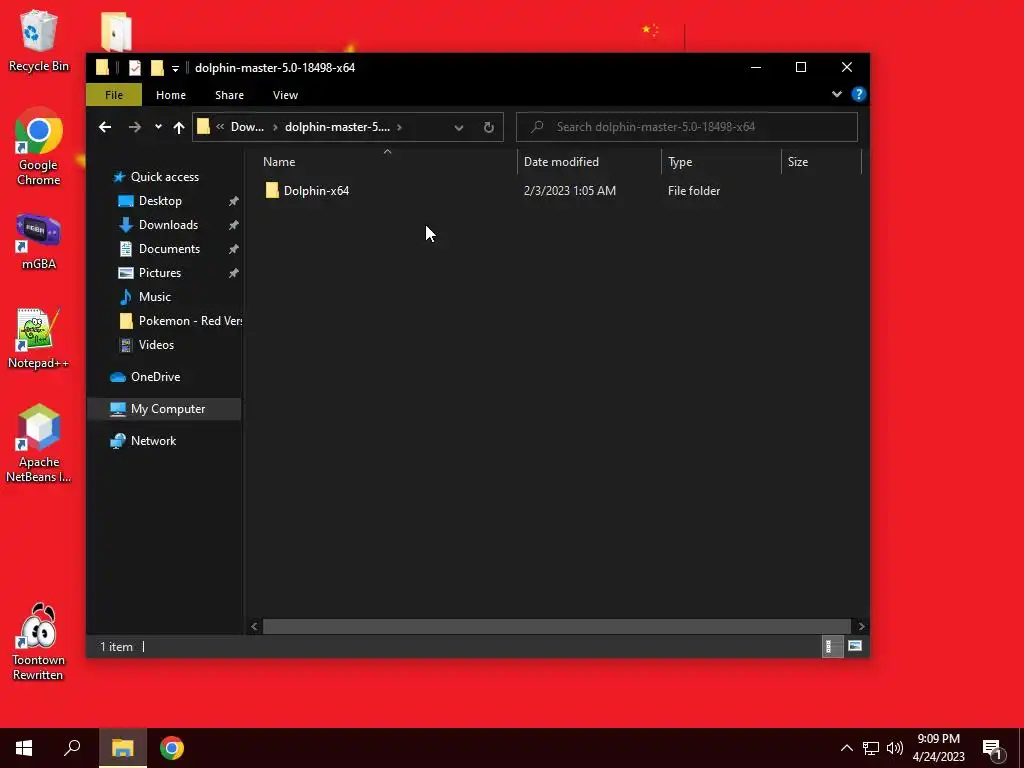Open Help via the blue question icon

tap(858, 94)
